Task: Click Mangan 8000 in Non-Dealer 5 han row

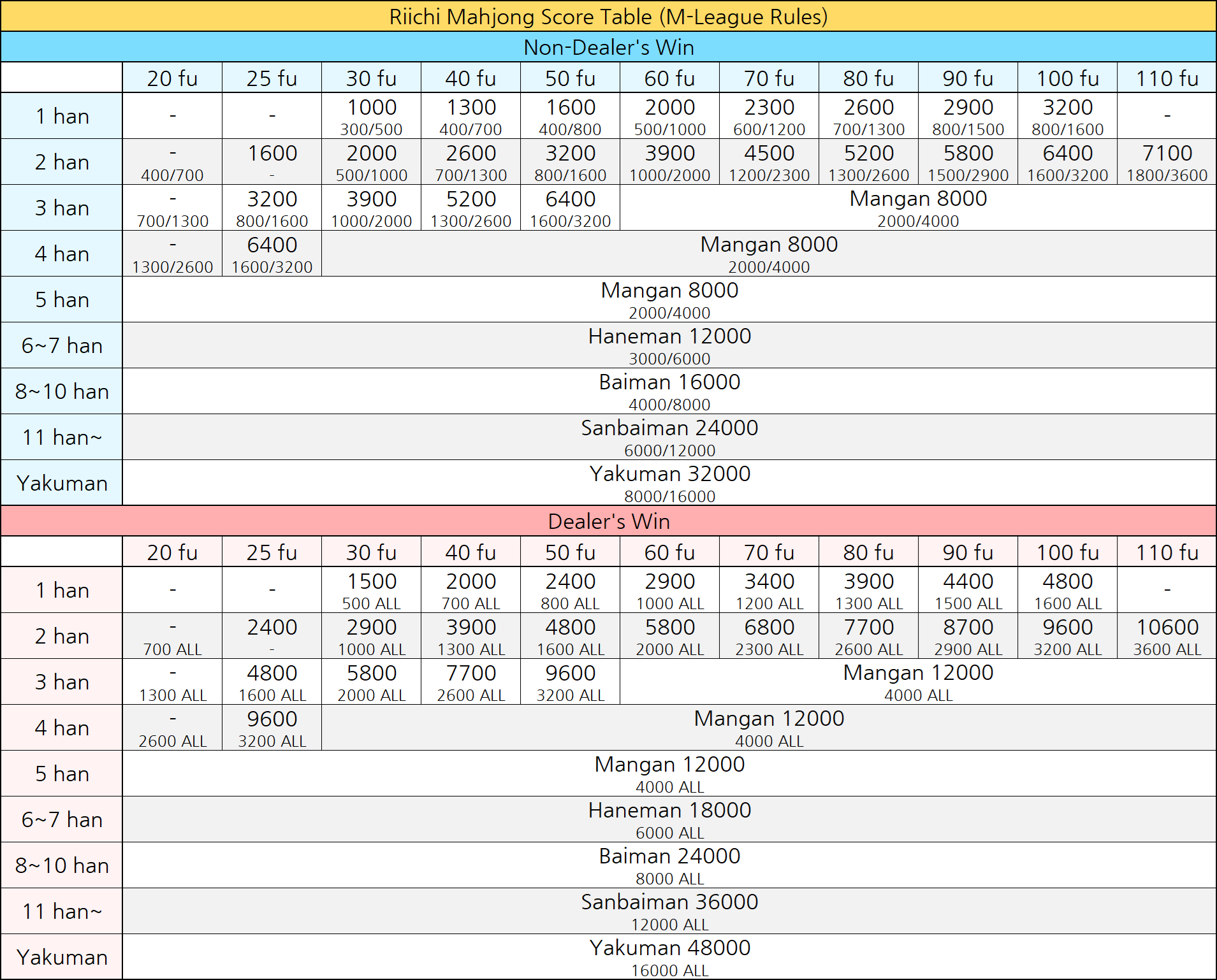Action: point(669,299)
